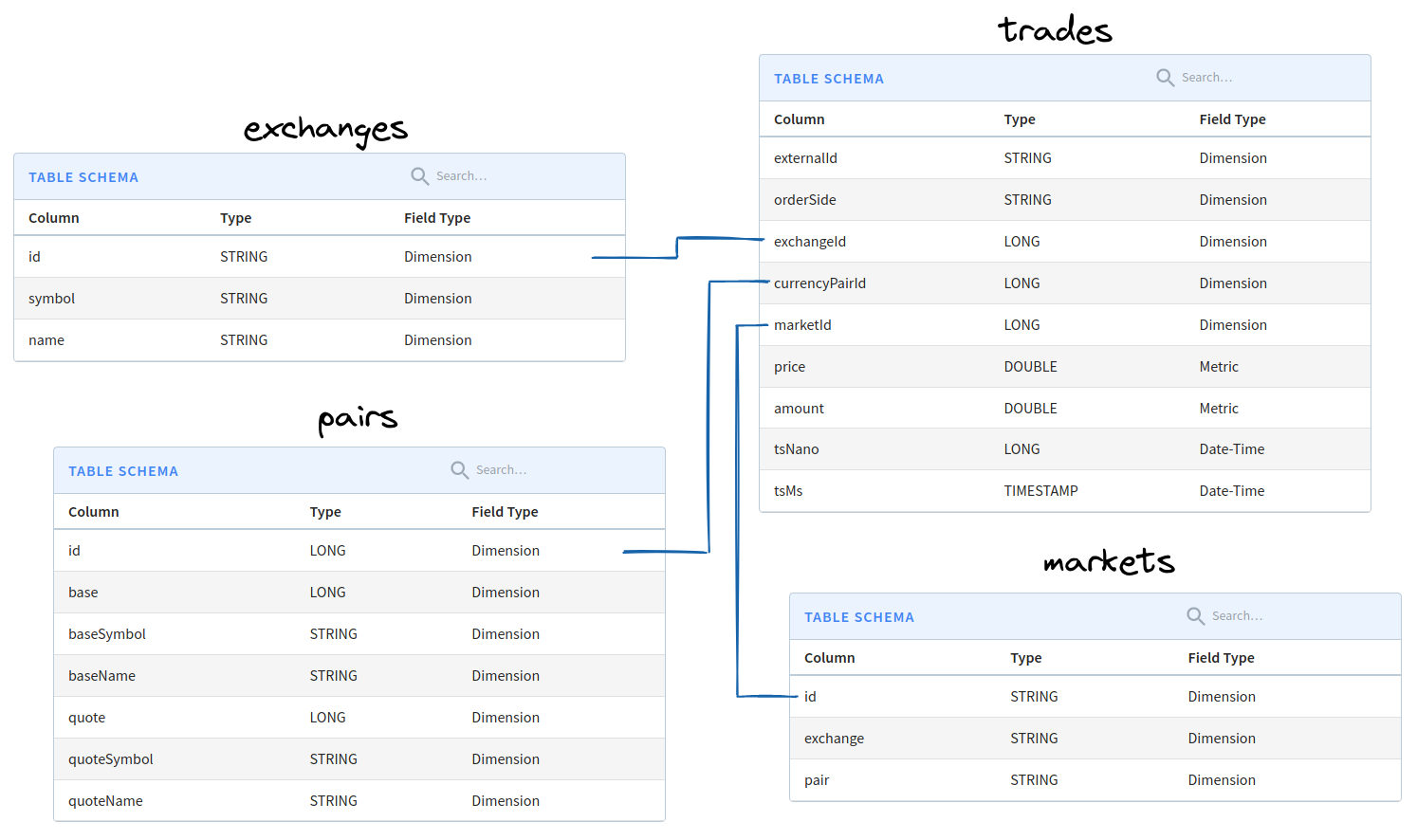The height and width of the screenshot is (840, 1417).
Task: Click DOUBLE type in the price row
Action: click(x=1031, y=367)
